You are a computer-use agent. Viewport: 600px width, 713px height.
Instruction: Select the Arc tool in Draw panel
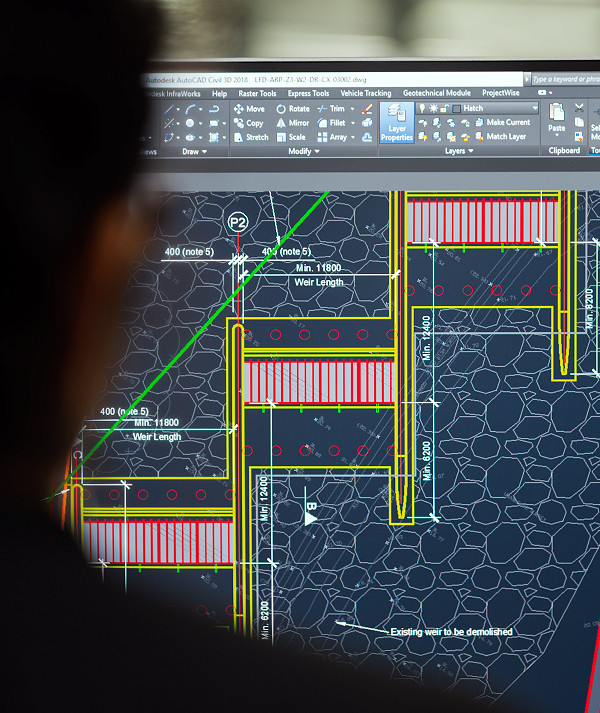pos(191,109)
